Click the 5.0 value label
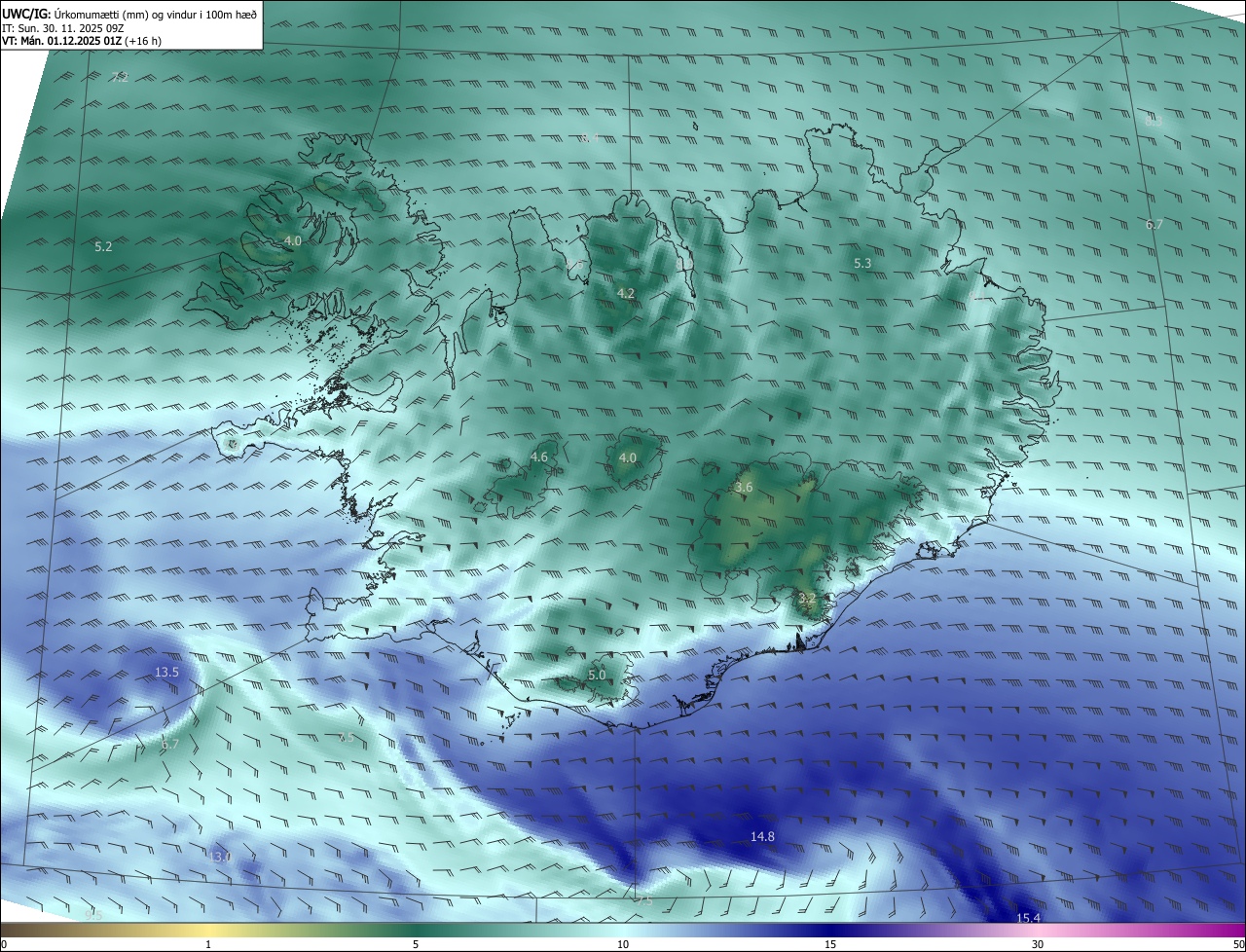 point(597,675)
